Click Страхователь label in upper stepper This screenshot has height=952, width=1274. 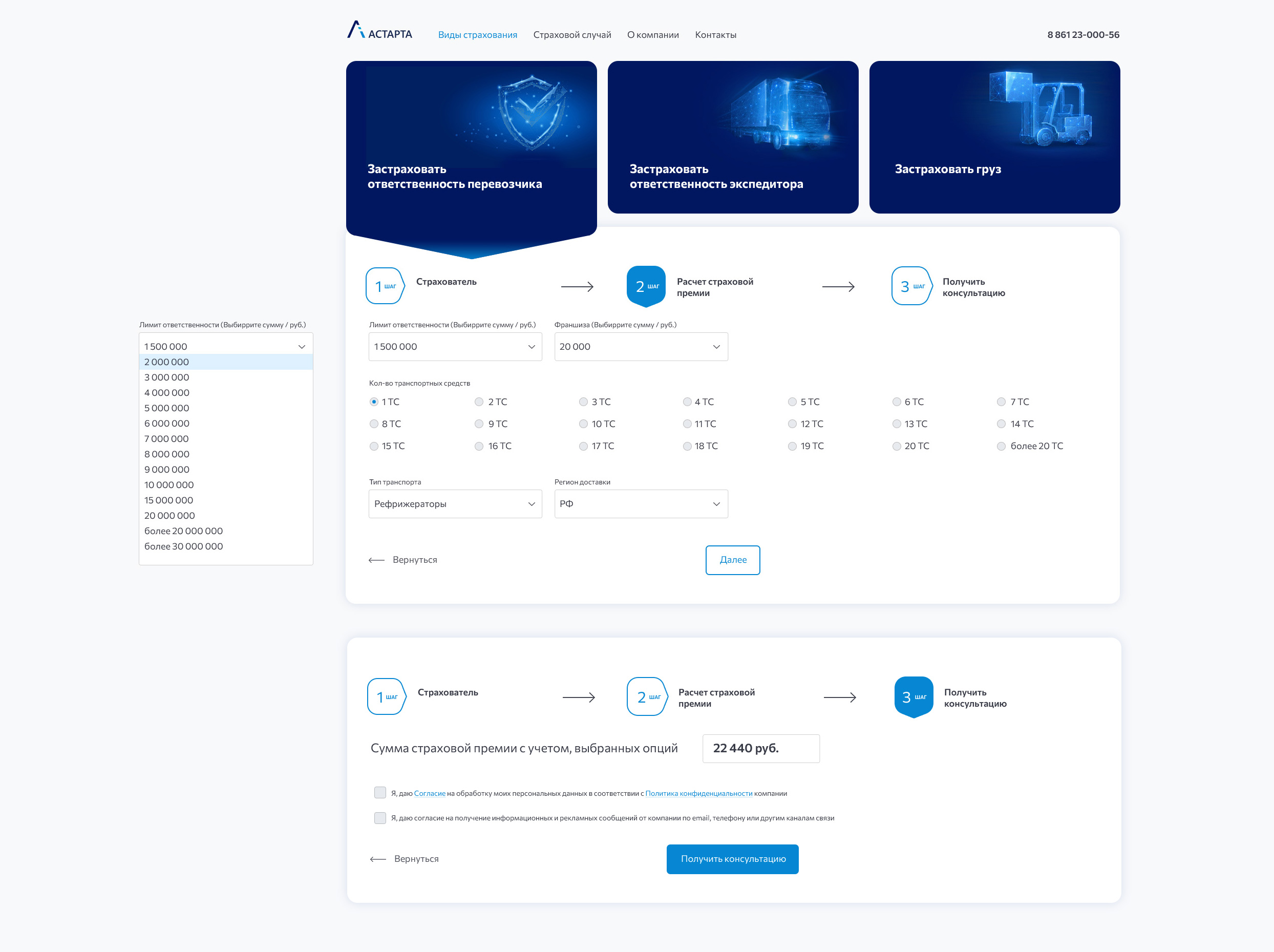click(x=447, y=282)
